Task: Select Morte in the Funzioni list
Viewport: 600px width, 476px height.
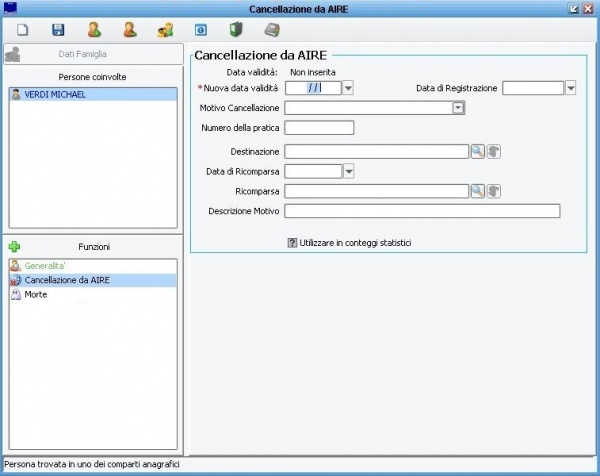Action: [x=35, y=294]
